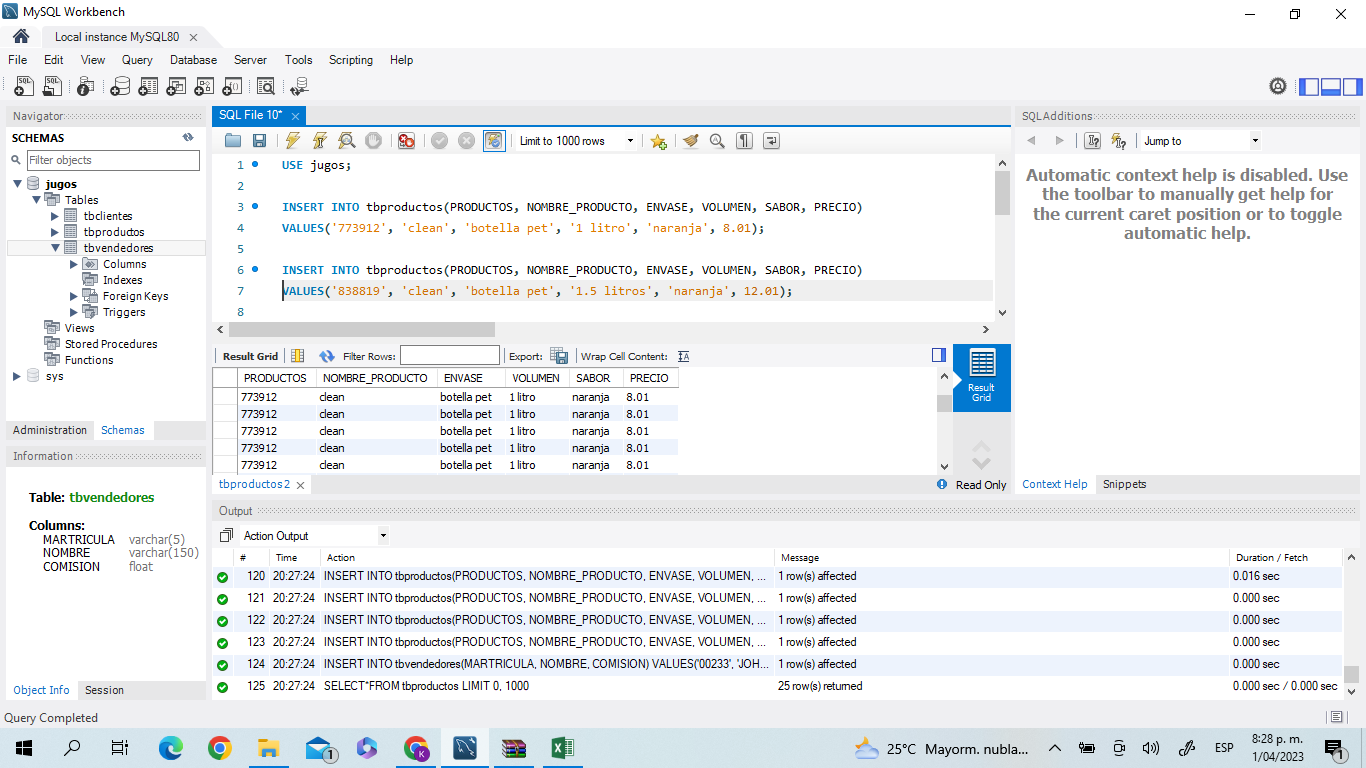1366x768 pixels.
Task: Toggle wrap cell content icon
Action: click(x=684, y=356)
